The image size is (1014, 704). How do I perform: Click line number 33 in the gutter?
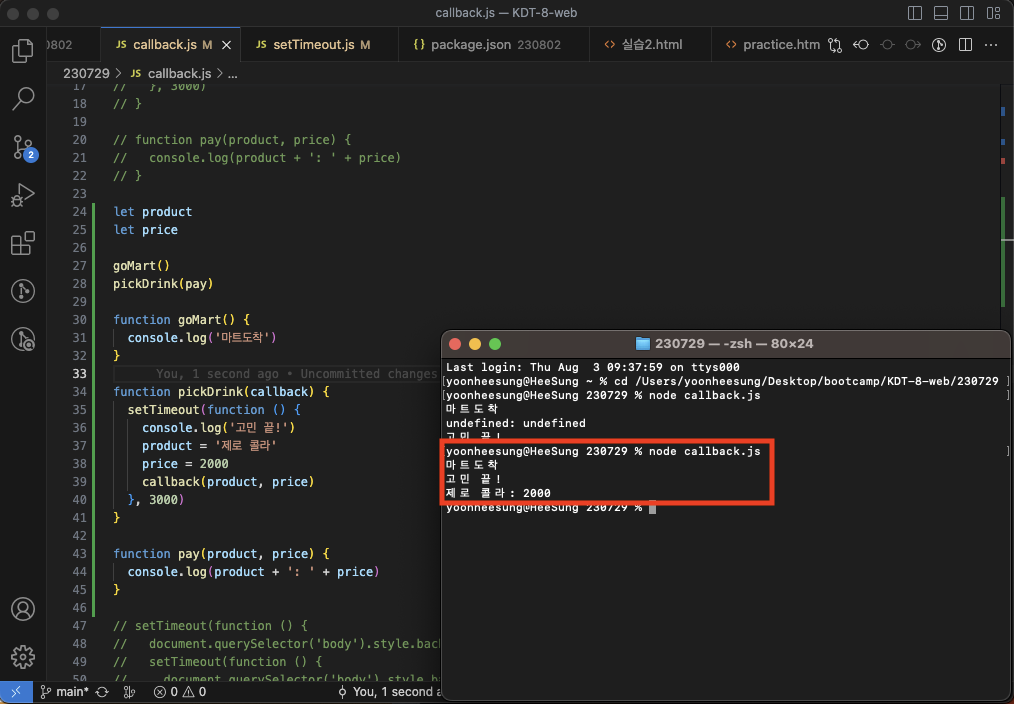[79, 374]
